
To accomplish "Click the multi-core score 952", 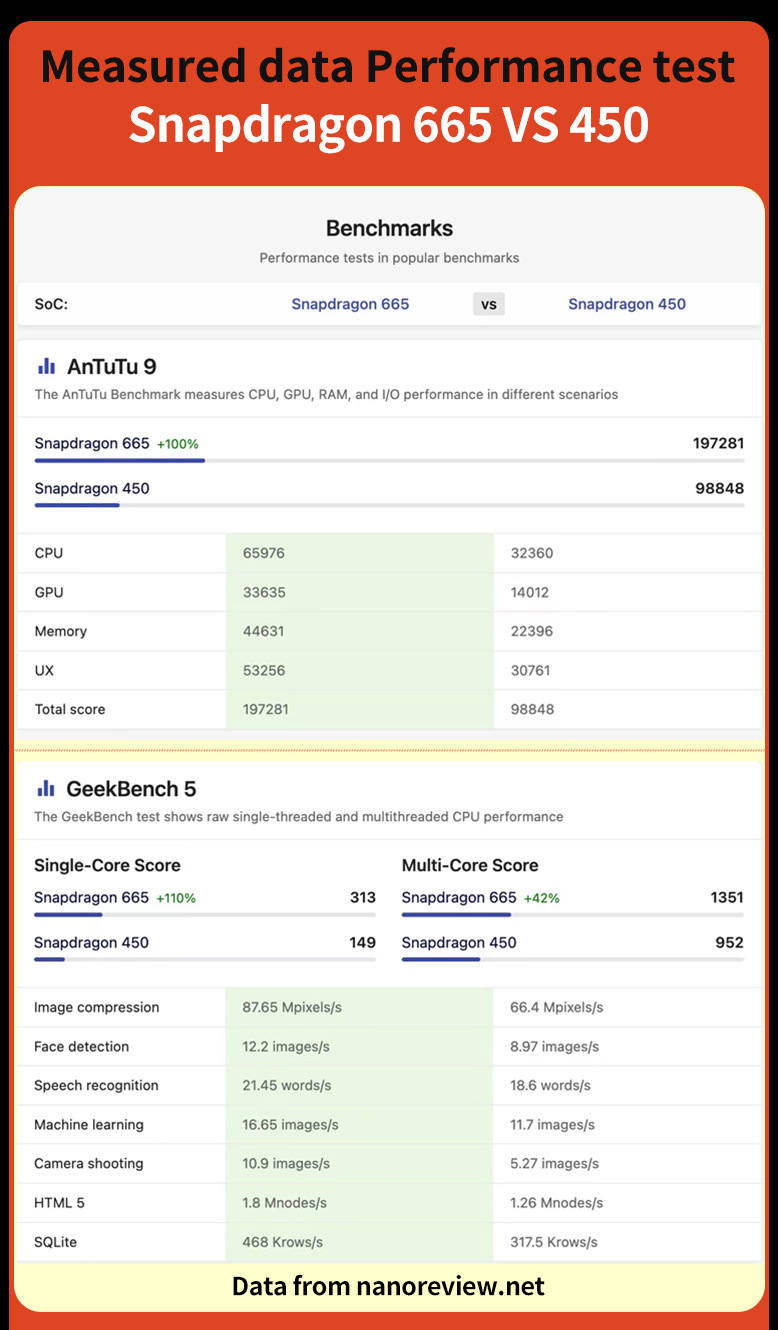I will point(730,942).
